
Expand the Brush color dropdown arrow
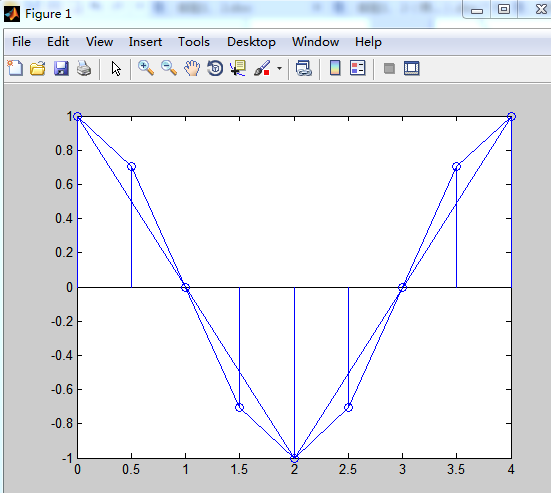pyautogui.click(x=279, y=68)
